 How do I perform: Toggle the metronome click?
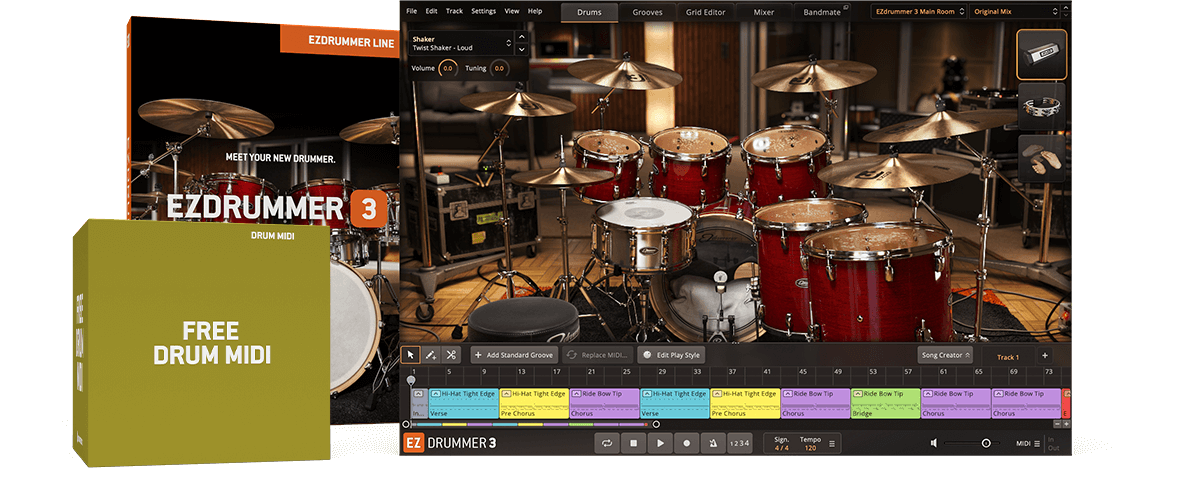(x=712, y=443)
